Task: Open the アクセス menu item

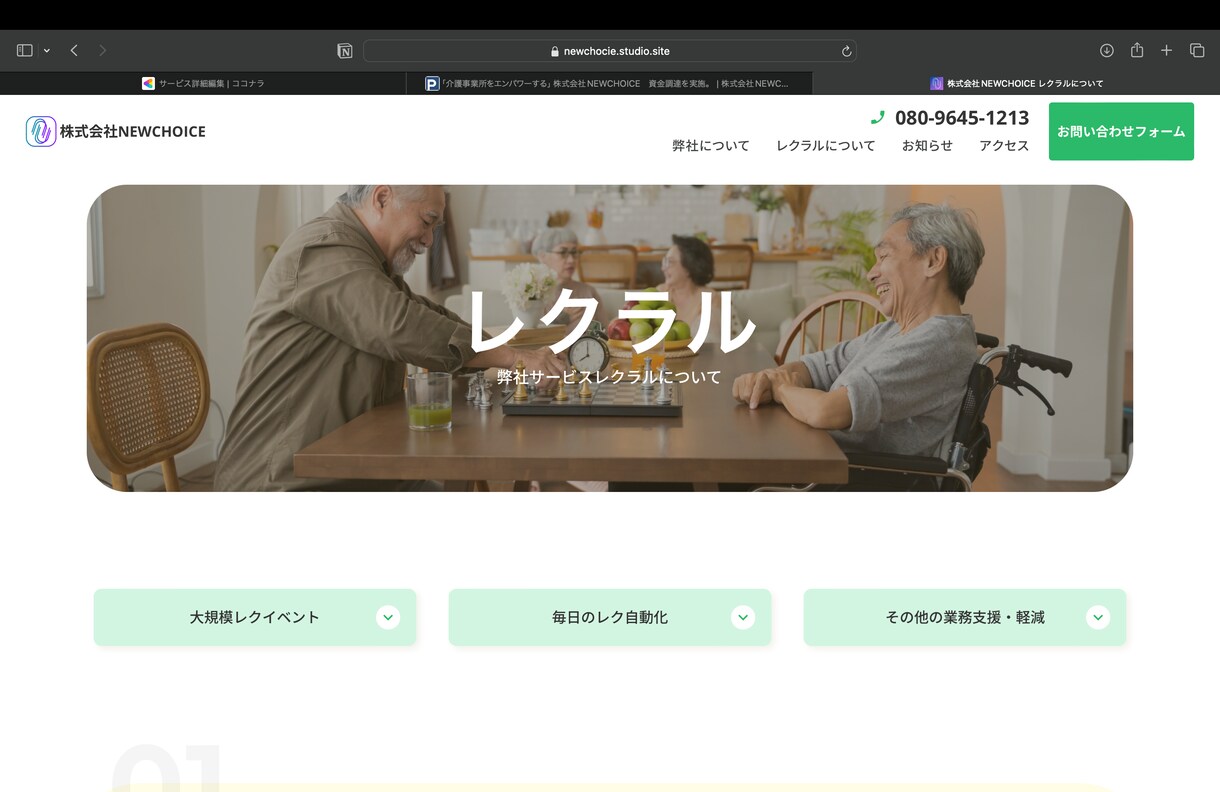Action: [x=1004, y=146]
